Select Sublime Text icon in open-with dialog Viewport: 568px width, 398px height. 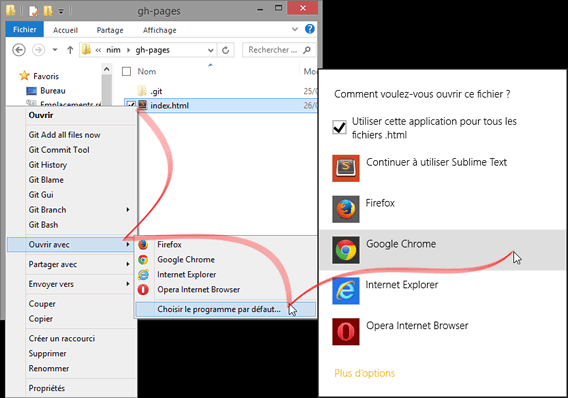click(346, 168)
